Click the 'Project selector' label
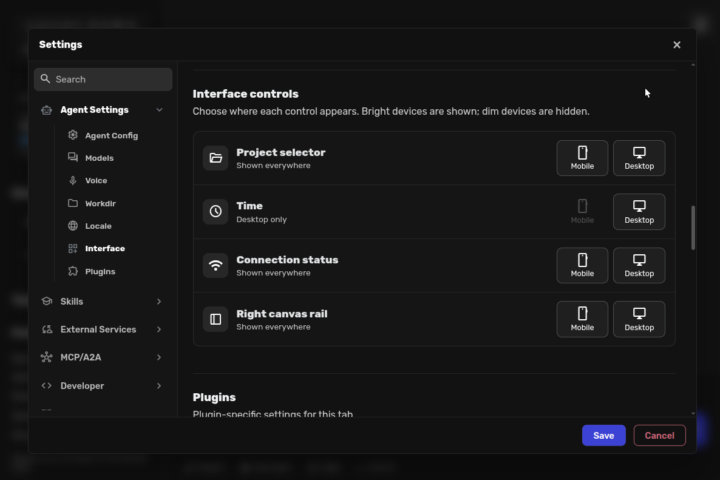Viewport: 720px width, 480px height. pos(281,152)
